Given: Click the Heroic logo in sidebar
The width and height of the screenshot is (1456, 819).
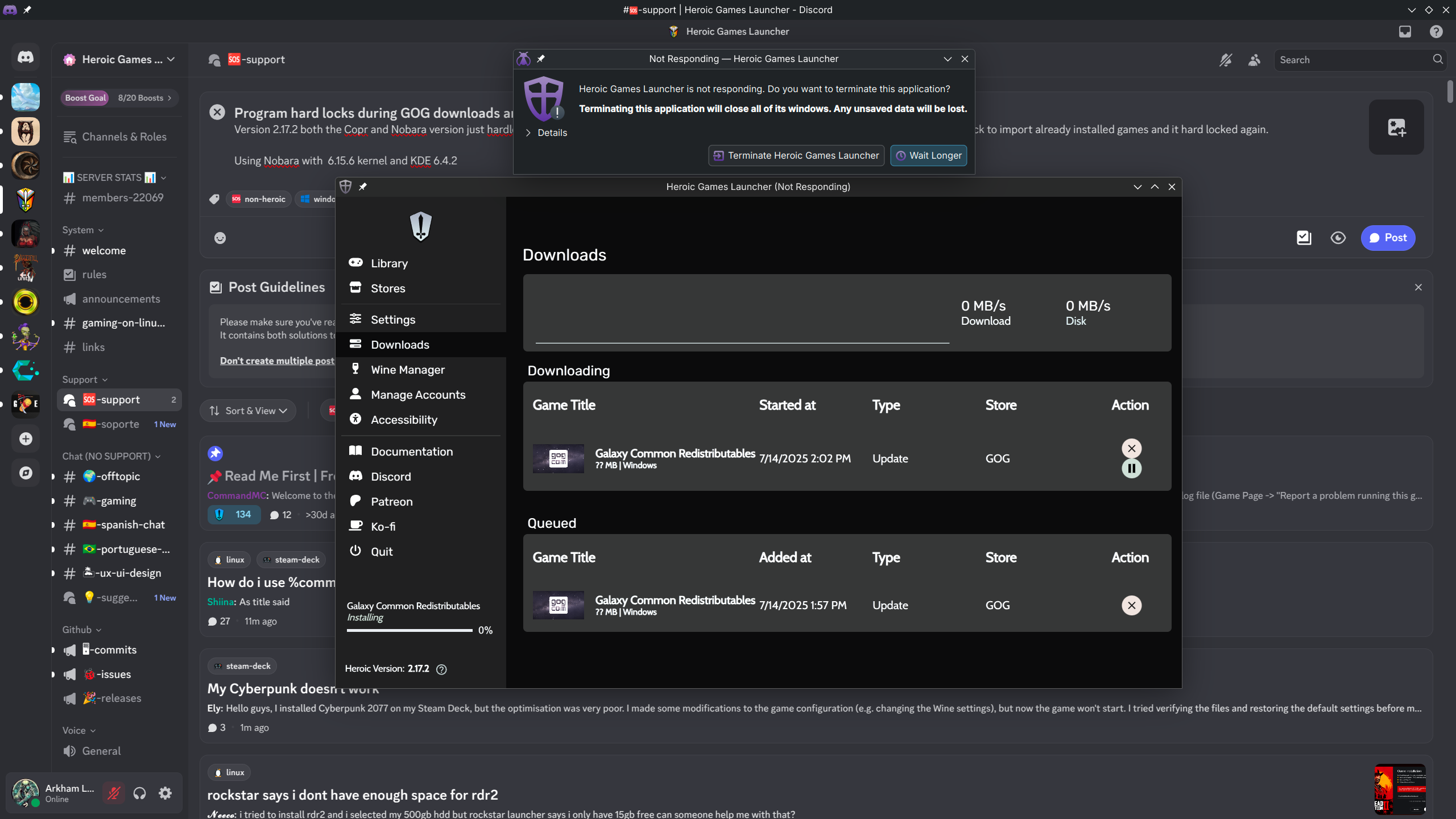Looking at the screenshot, I should (421, 226).
